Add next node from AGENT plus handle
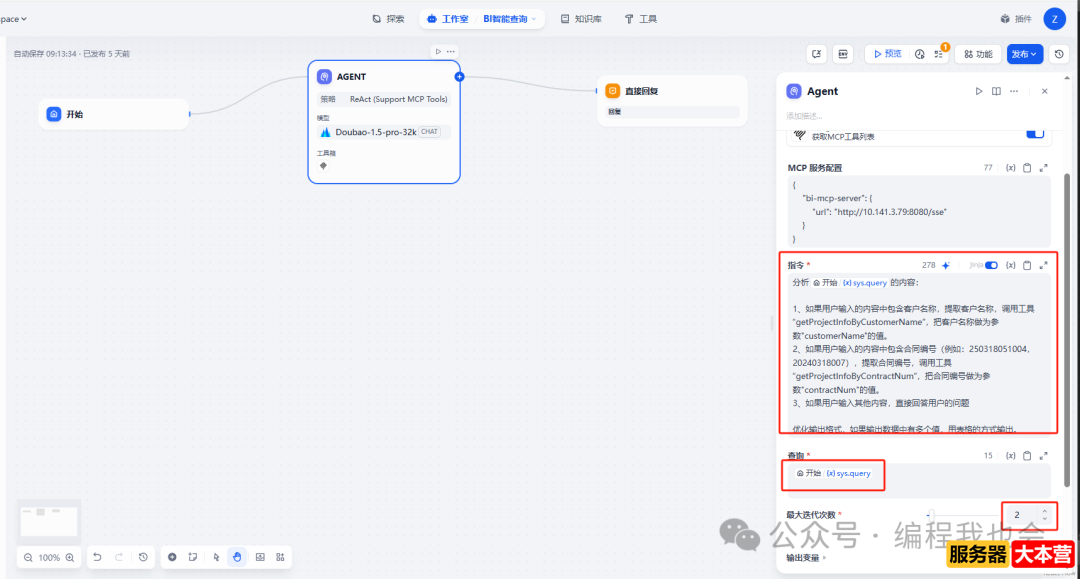This screenshot has width=1080, height=579. [x=459, y=76]
